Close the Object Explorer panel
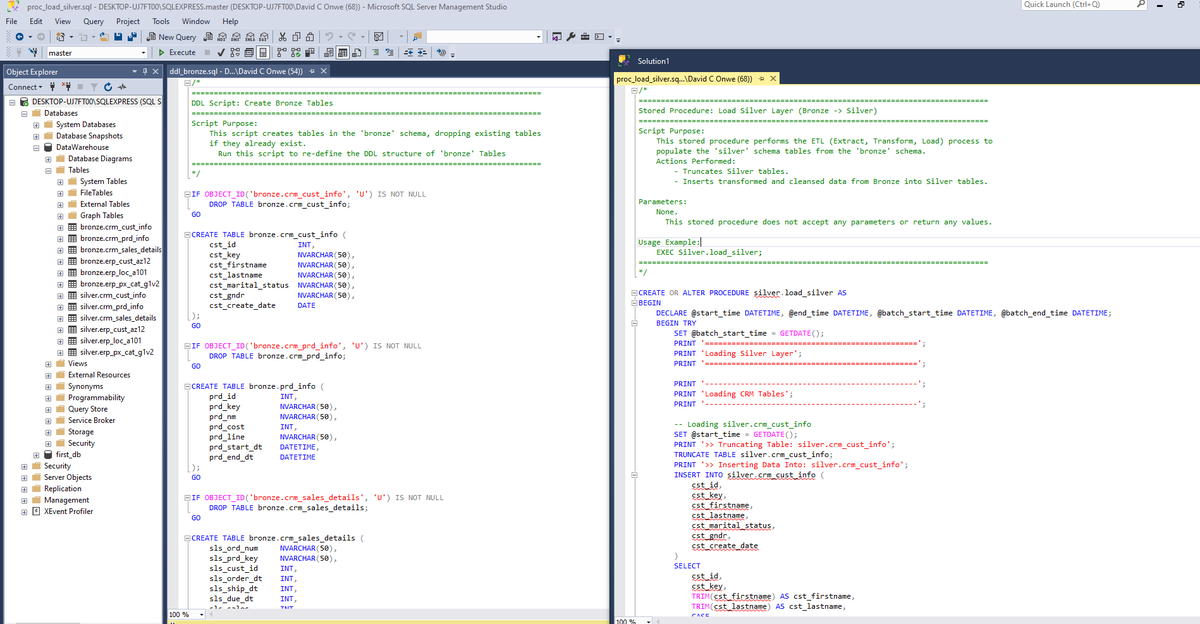This screenshot has width=1200, height=624. [x=155, y=72]
